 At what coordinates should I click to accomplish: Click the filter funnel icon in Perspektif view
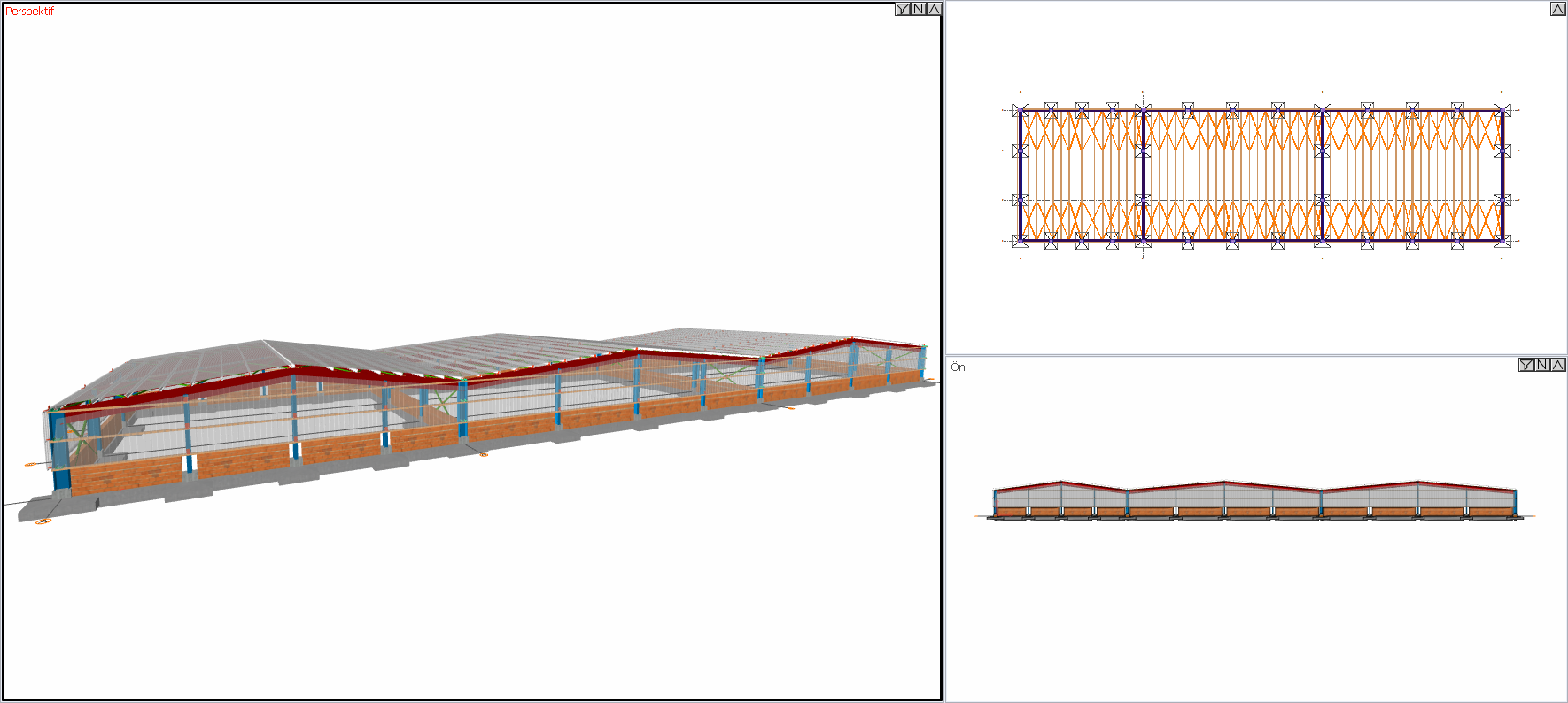point(903,10)
